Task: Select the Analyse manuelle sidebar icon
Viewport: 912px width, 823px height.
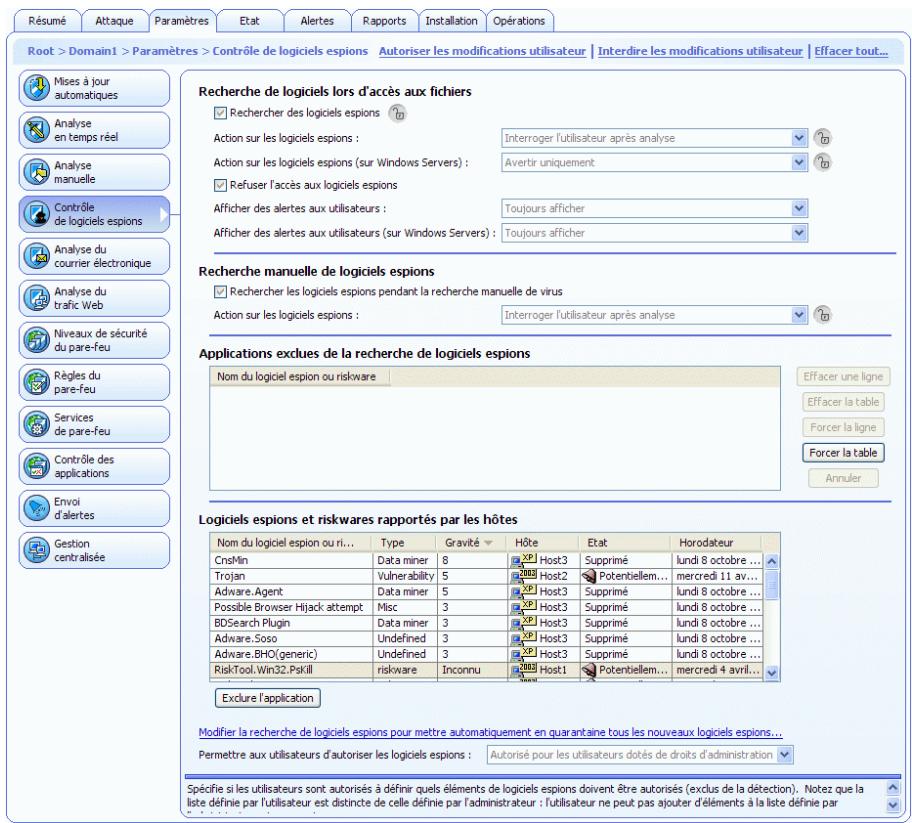Action: tap(36, 172)
